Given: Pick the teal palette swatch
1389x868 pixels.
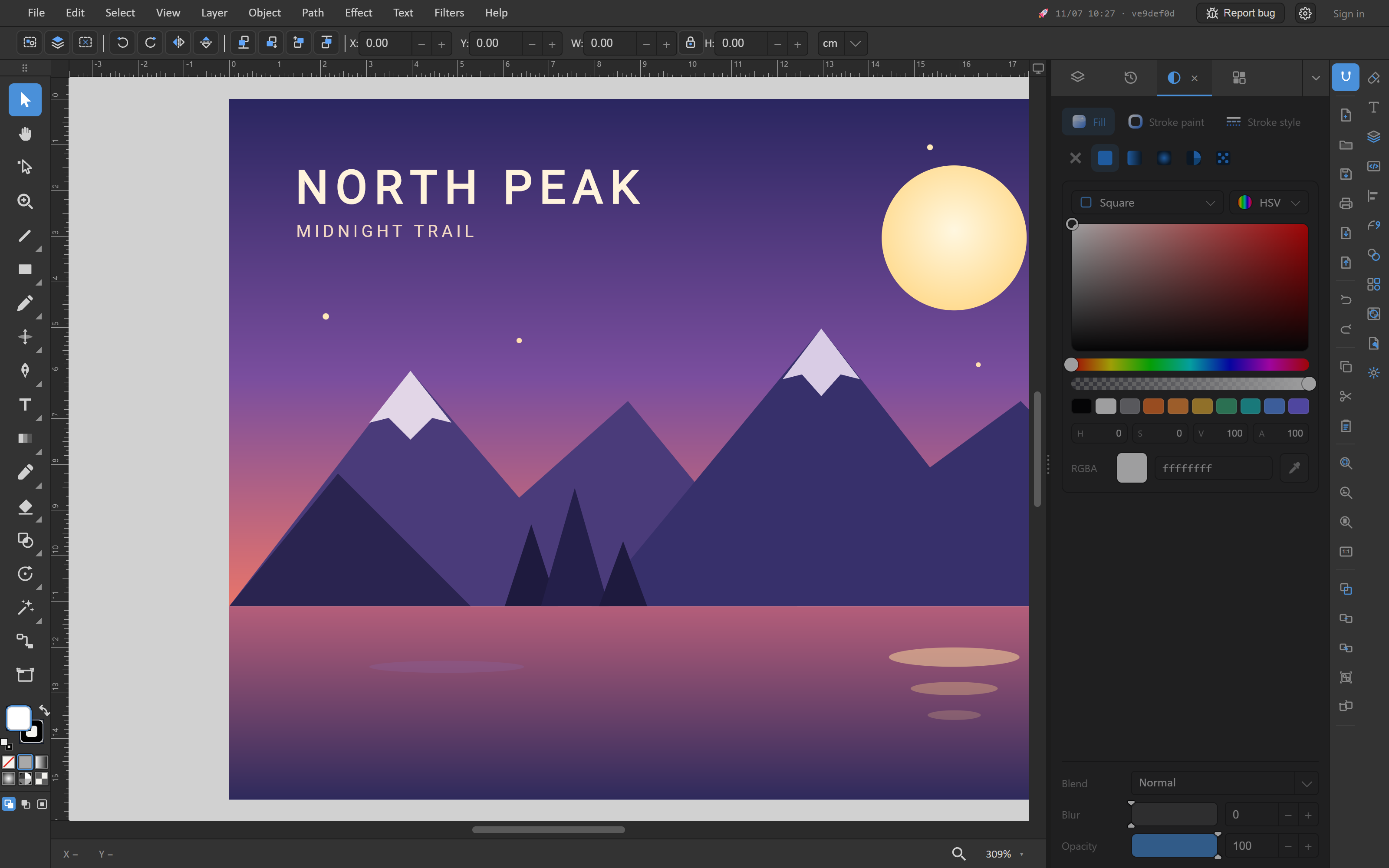Looking at the screenshot, I should coord(1250,407).
